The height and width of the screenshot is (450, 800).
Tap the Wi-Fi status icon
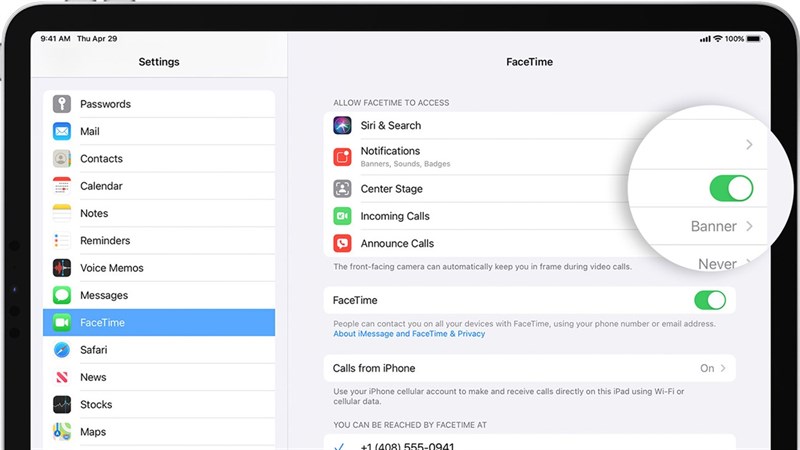point(717,39)
